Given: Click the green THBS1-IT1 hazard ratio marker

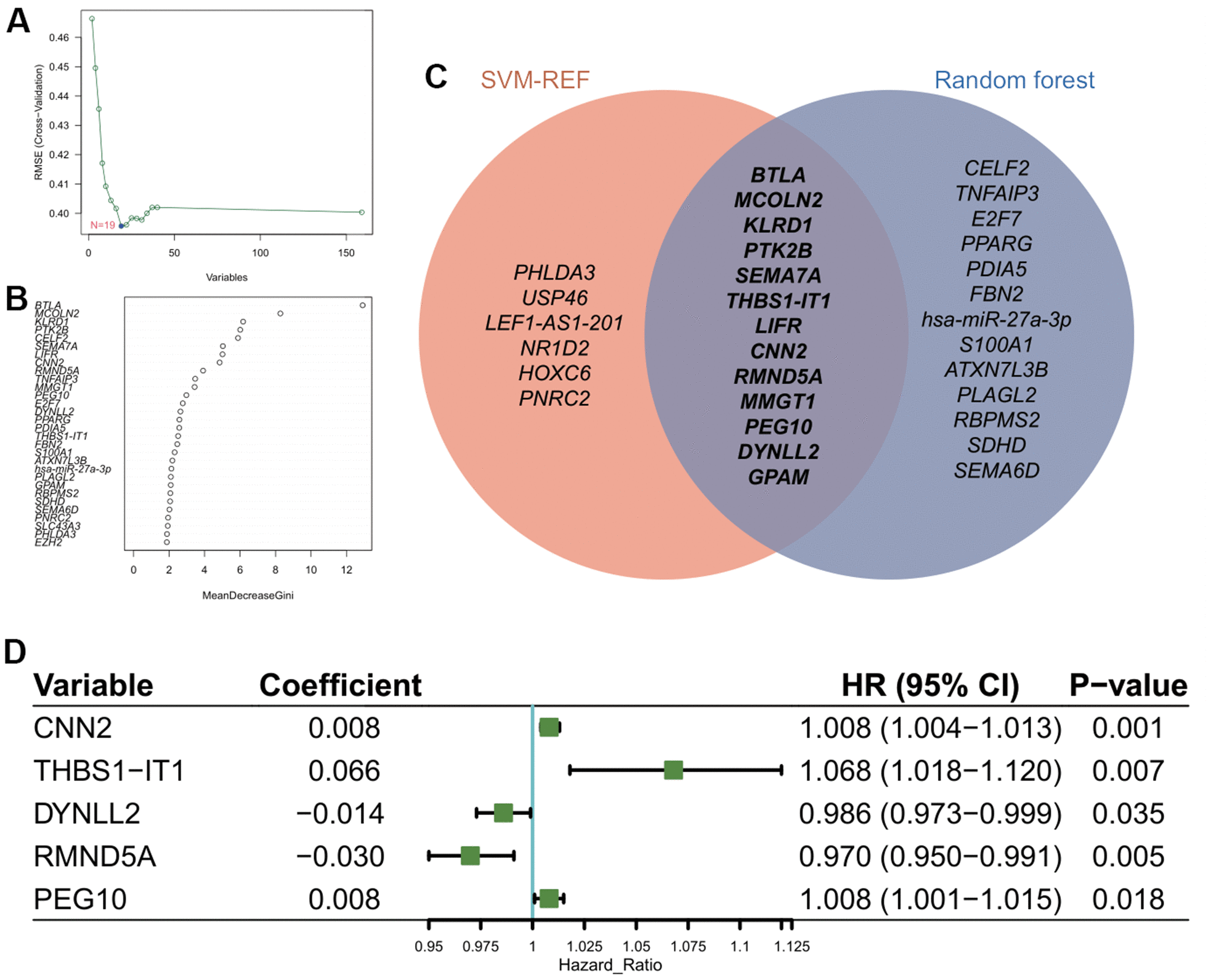Looking at the screenshot, I should click(x=673, y=770).
